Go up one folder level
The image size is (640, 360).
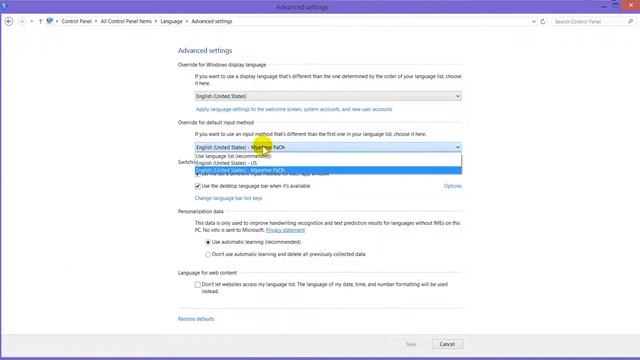tap(40, 21)
